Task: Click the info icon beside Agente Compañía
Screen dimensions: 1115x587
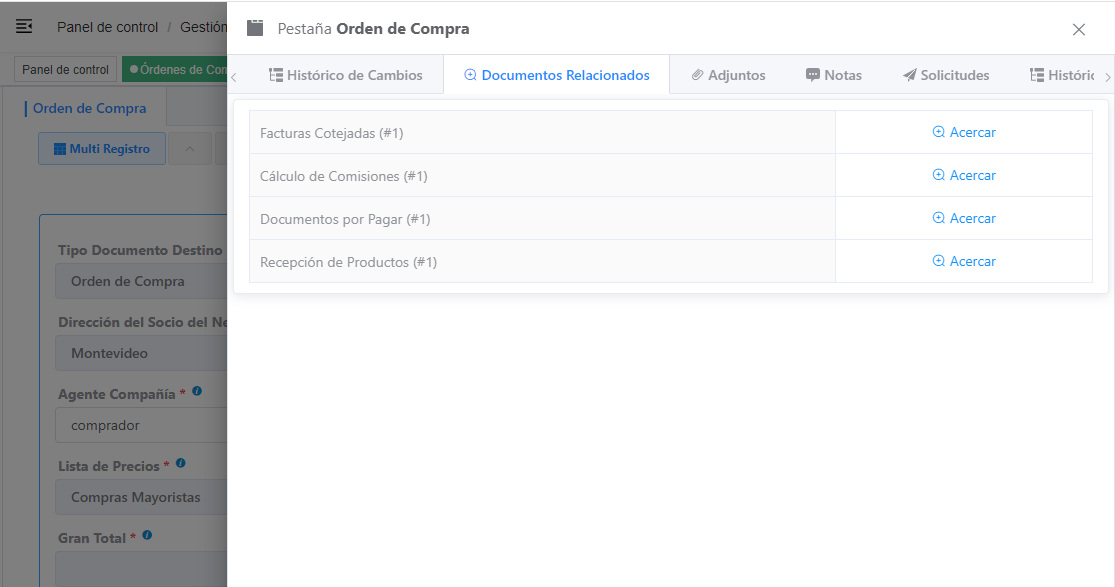Action: pyautogui.click(x=197, y=392)
